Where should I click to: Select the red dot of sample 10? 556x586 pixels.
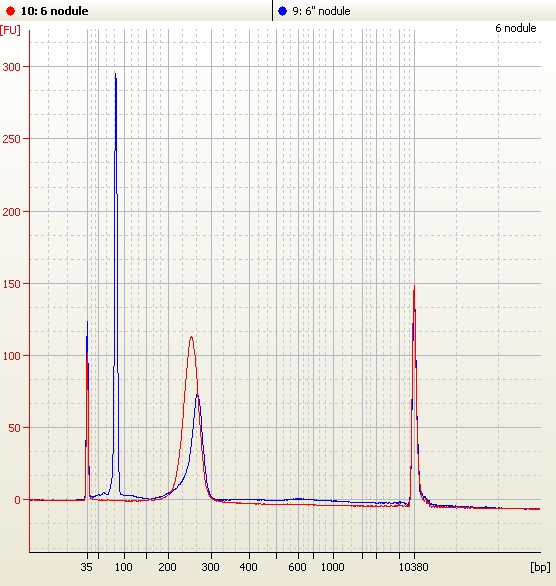click(x=10, y=11)
